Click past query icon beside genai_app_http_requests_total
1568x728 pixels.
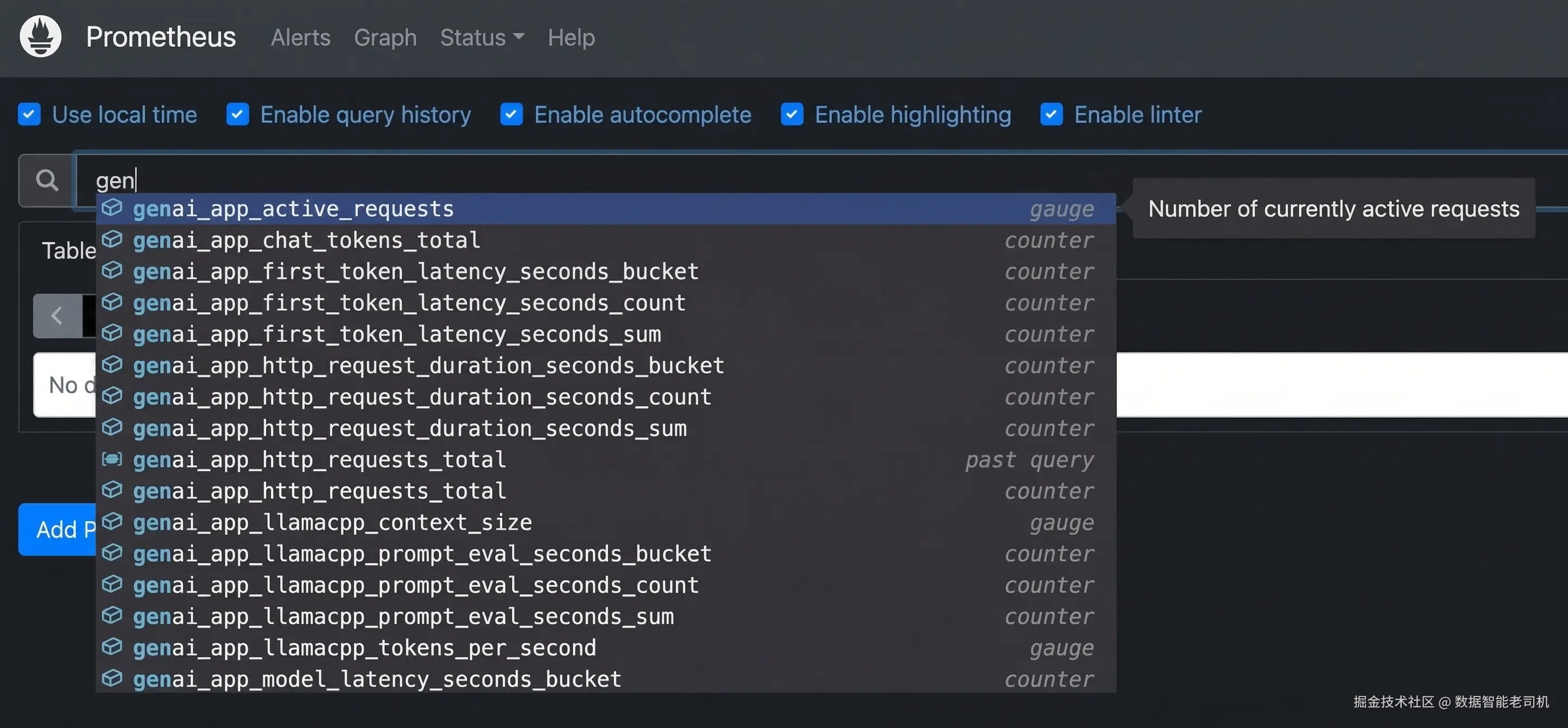coord(112,459)
